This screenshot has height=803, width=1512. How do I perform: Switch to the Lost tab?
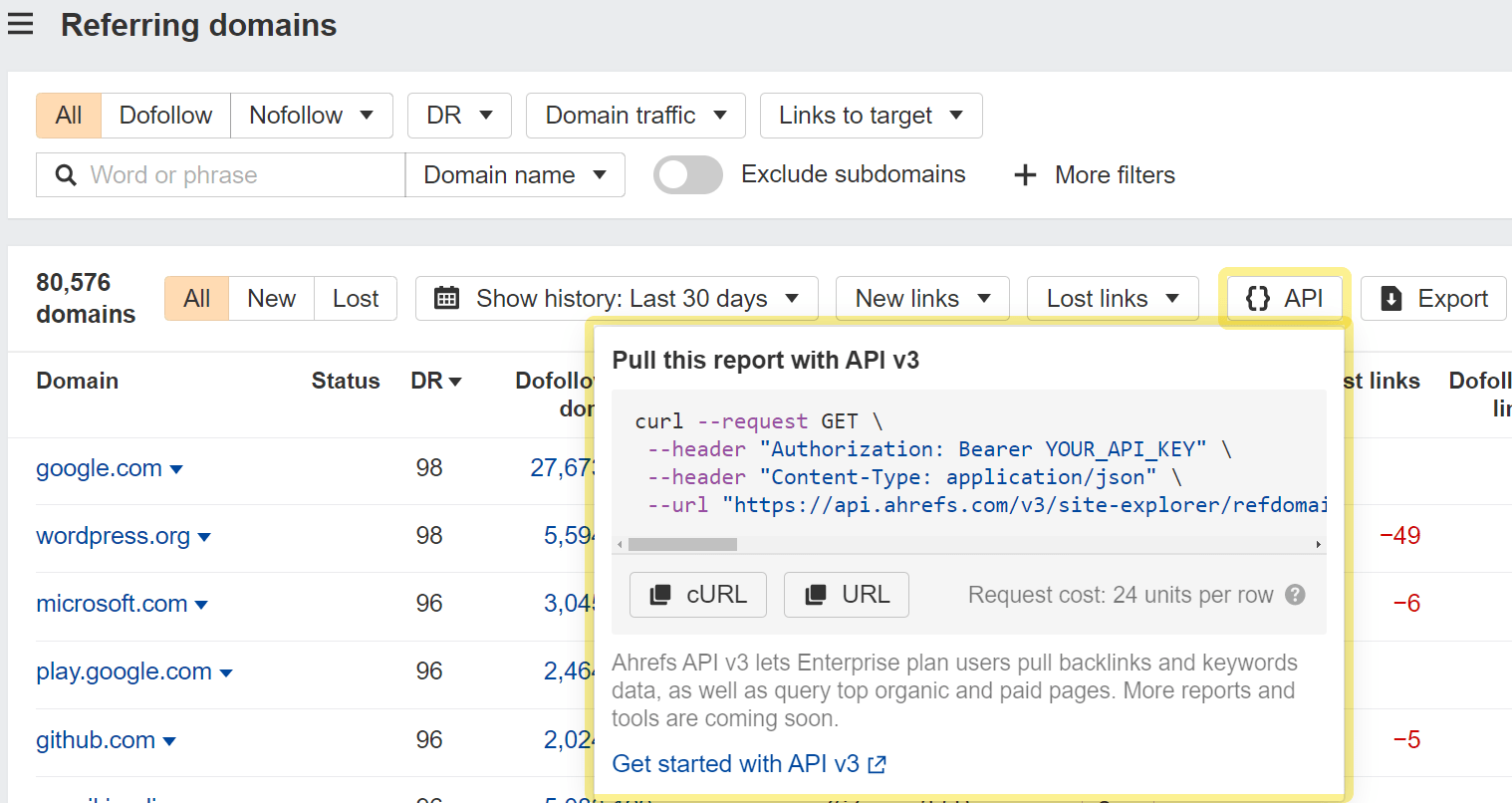[x=355, y=297]
